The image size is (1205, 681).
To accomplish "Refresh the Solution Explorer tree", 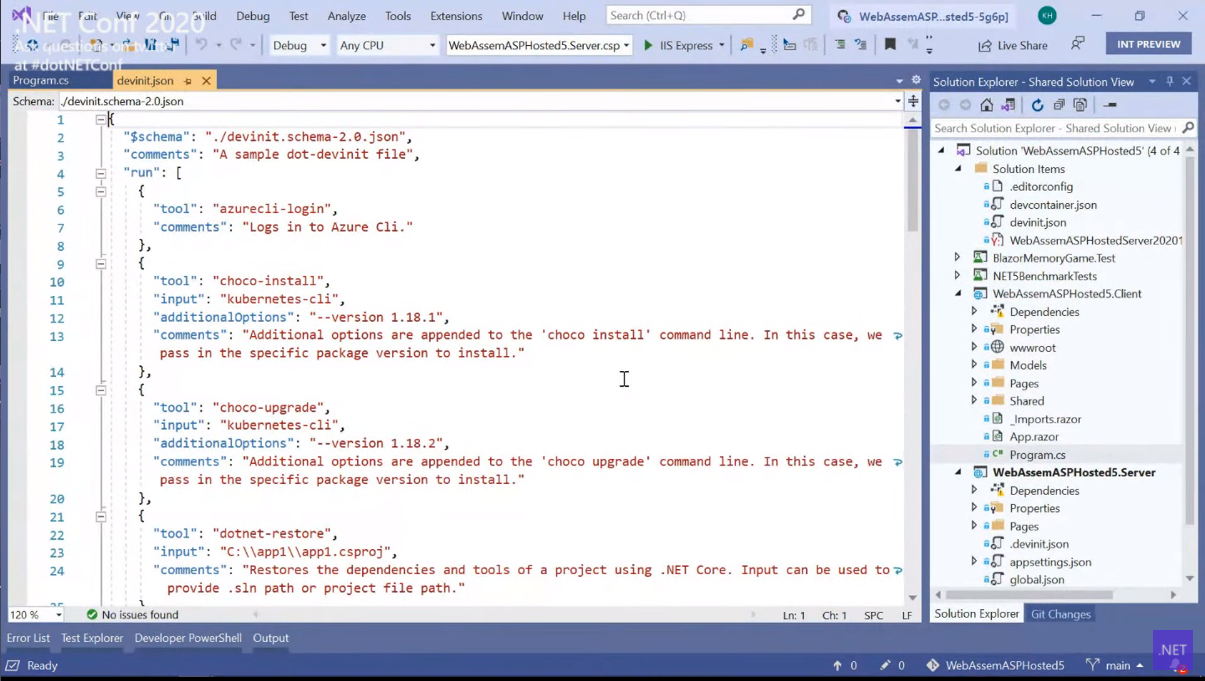I will pyautogui.click(x=1037, y=105).
